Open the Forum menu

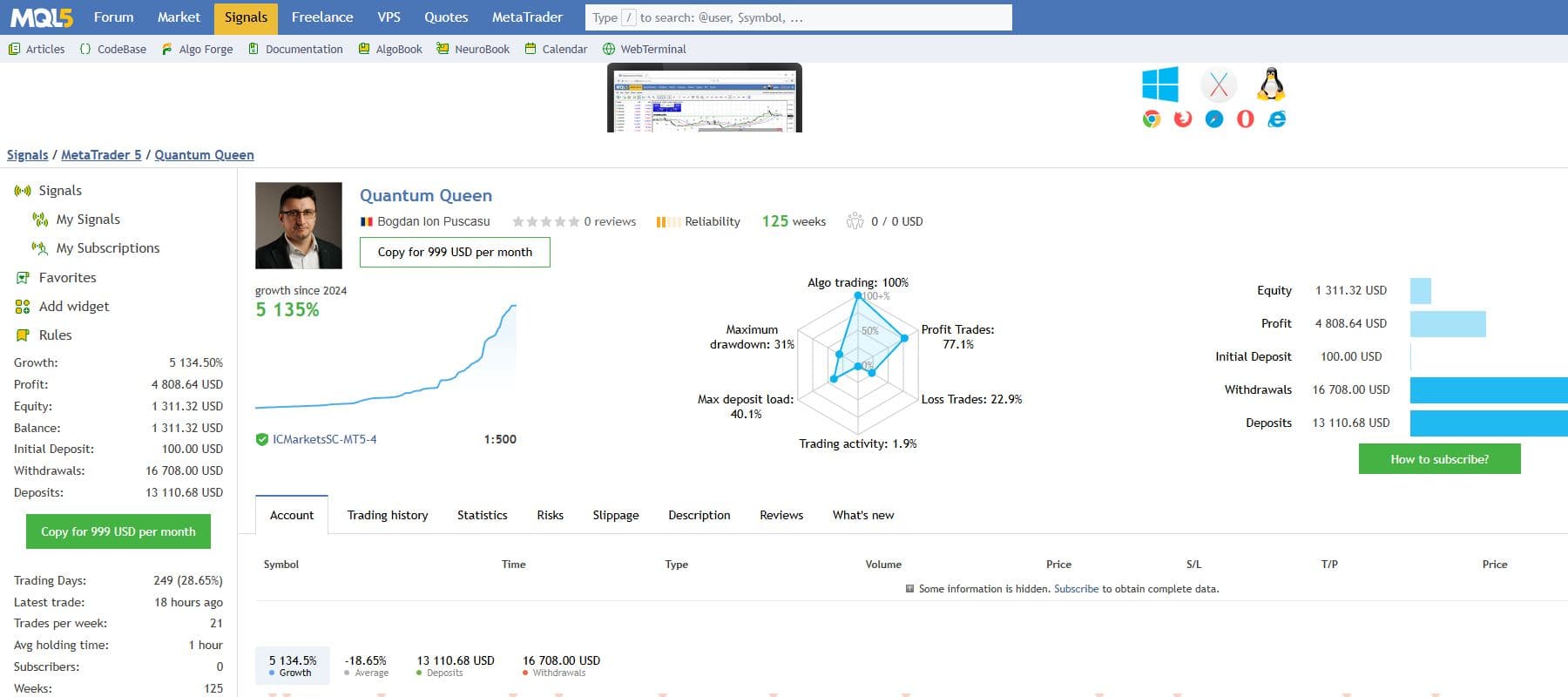(x=114, y=17)
